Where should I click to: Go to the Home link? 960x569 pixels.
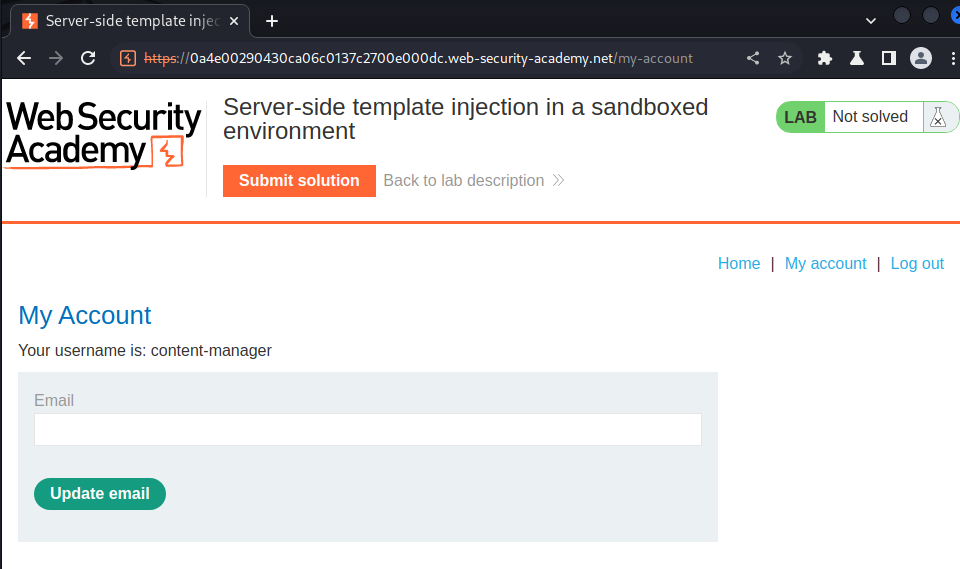[739, 263]
